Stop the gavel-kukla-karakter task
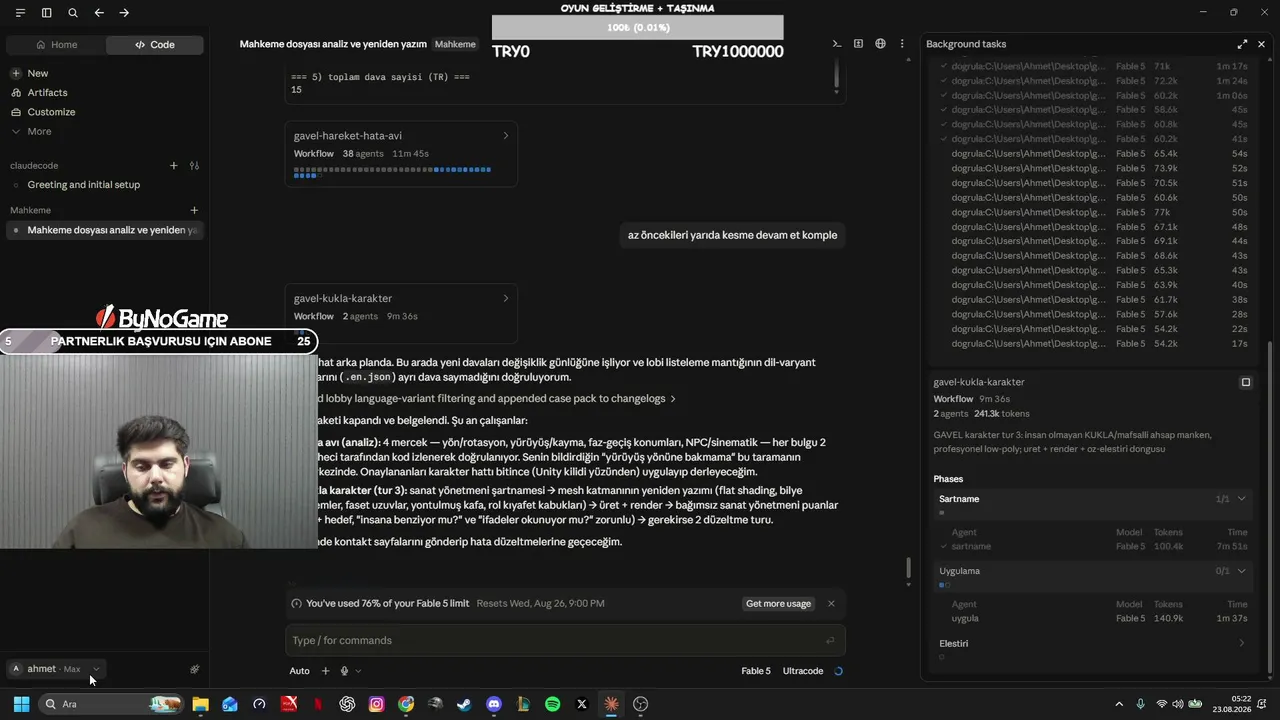1280x720 pixels. (1246, 382)
